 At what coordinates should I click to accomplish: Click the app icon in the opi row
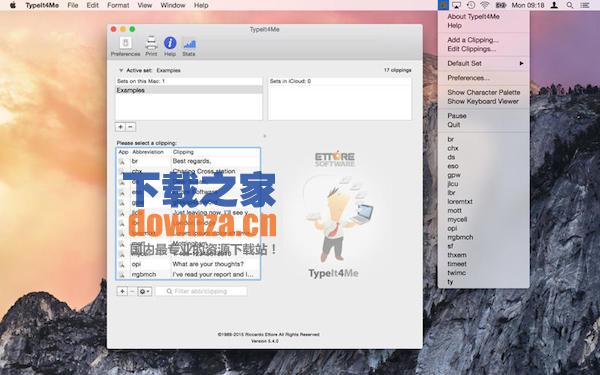click(122, 264)
